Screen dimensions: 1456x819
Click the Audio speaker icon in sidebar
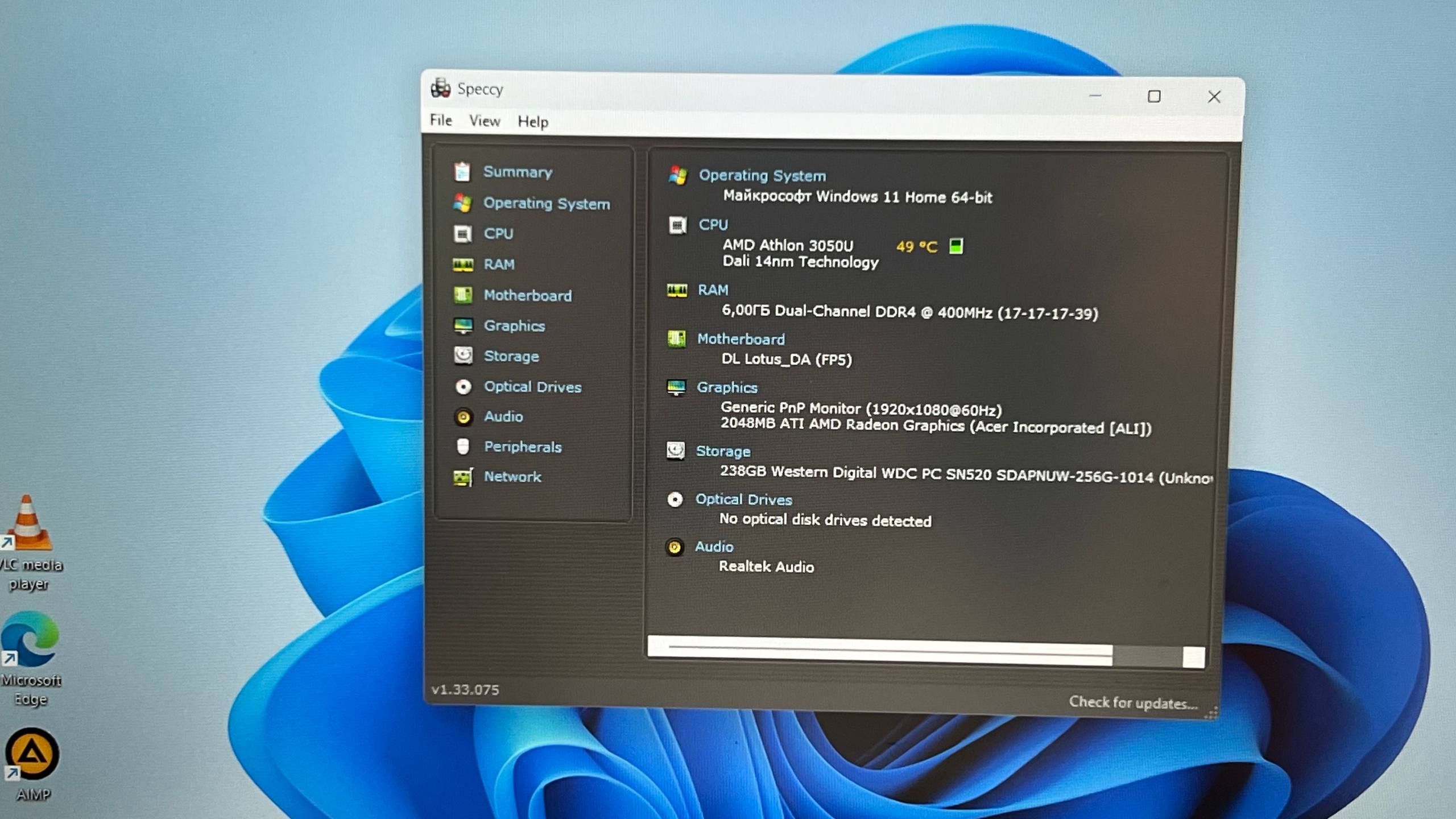click(463, 417)
